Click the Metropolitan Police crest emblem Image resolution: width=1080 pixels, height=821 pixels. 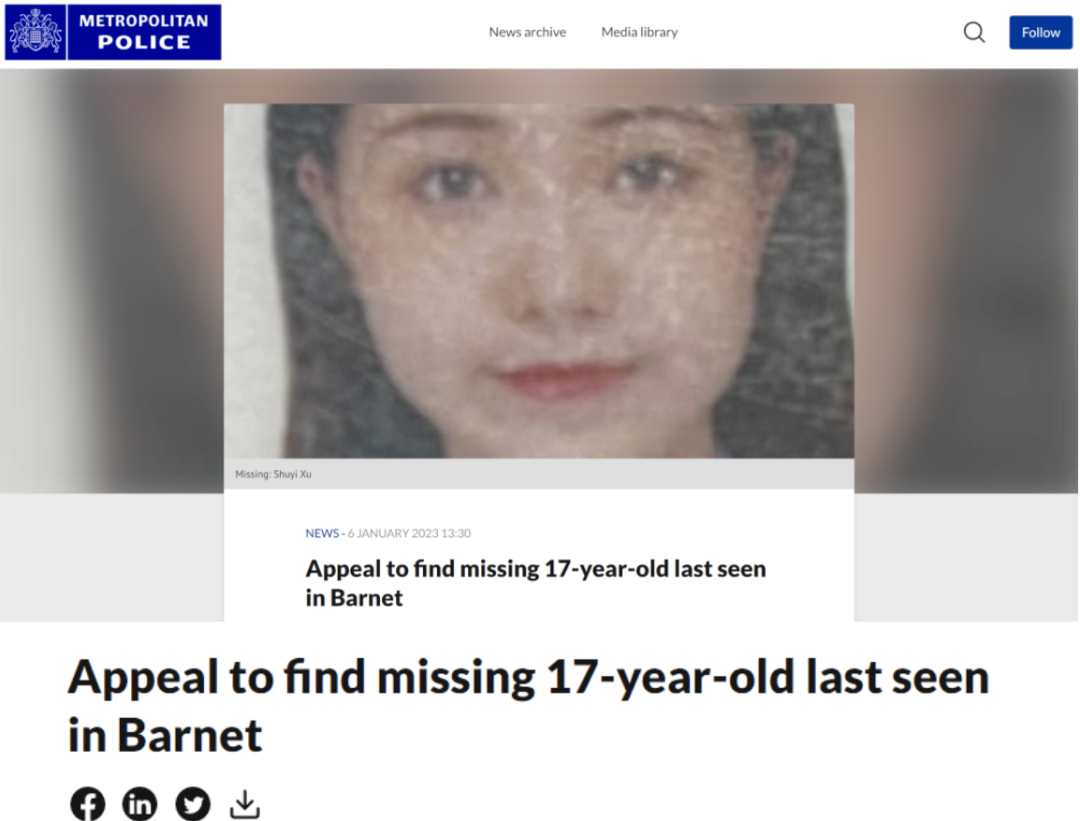pyautogui.click(x=35, y=32)
